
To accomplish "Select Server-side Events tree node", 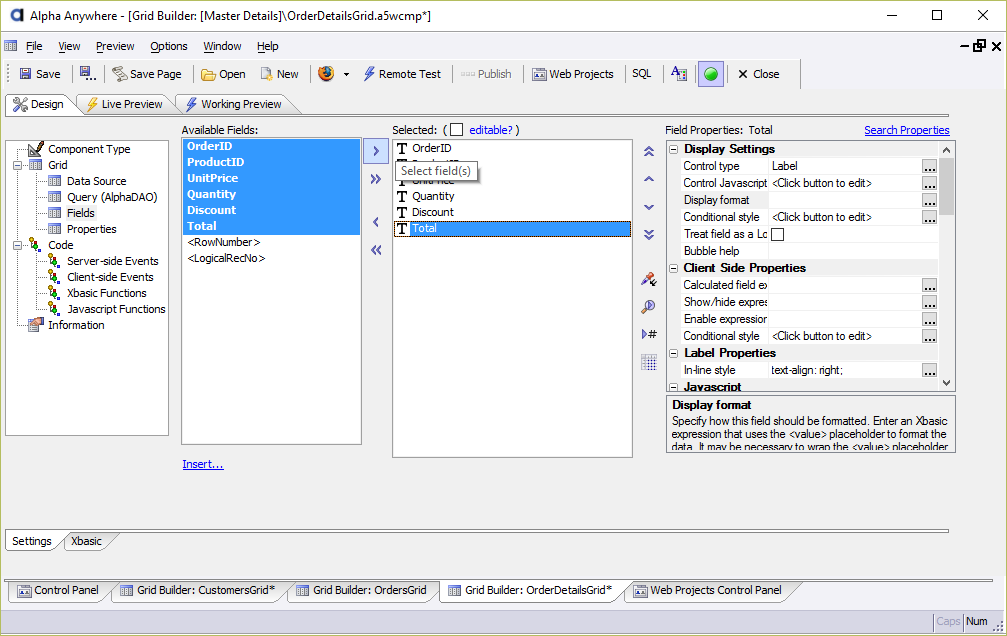I will click(x=112, y=261).
